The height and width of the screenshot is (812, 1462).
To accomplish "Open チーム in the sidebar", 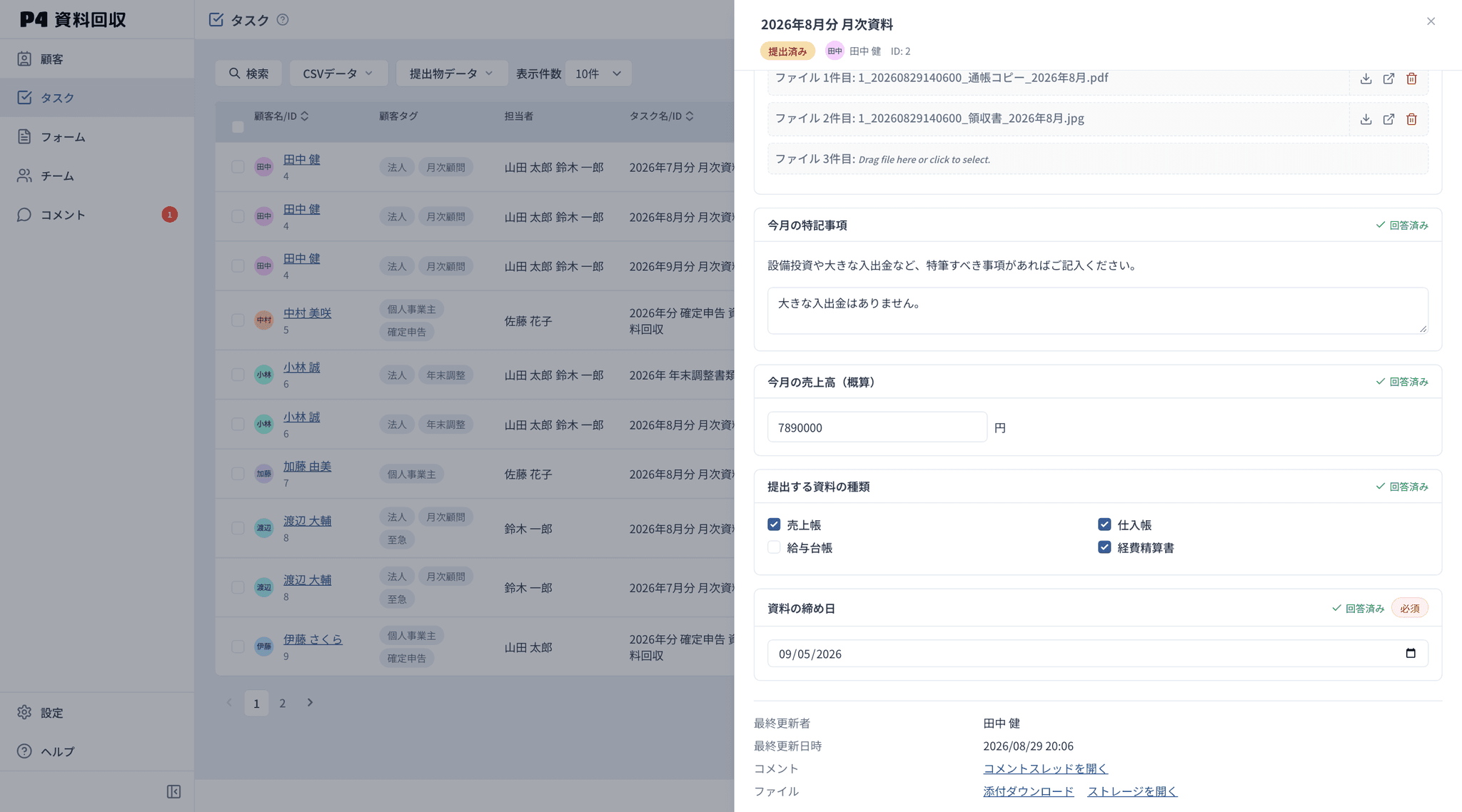I will (97, 176).
